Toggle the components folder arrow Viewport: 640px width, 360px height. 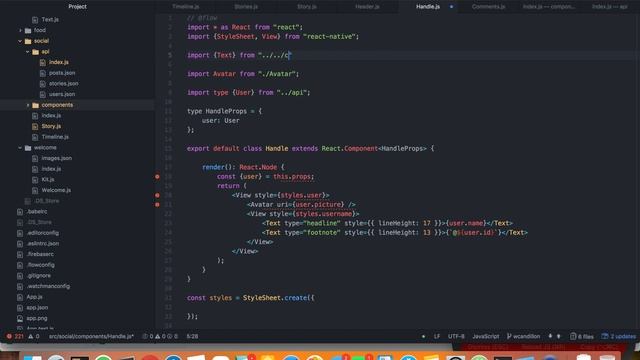[27, 105]
